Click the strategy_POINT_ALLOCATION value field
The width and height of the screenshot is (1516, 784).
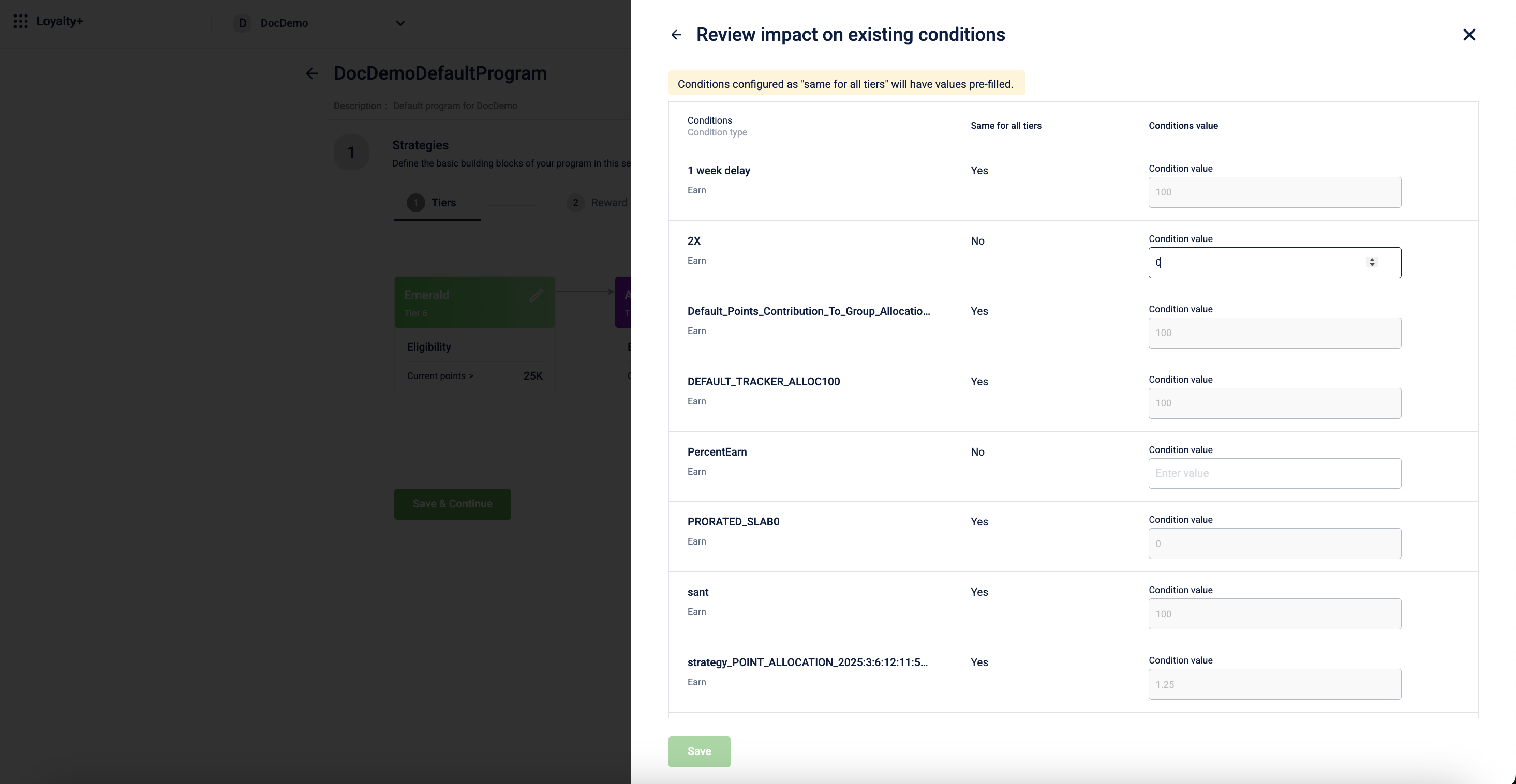pyautogui.click(x=1274, y=684)
